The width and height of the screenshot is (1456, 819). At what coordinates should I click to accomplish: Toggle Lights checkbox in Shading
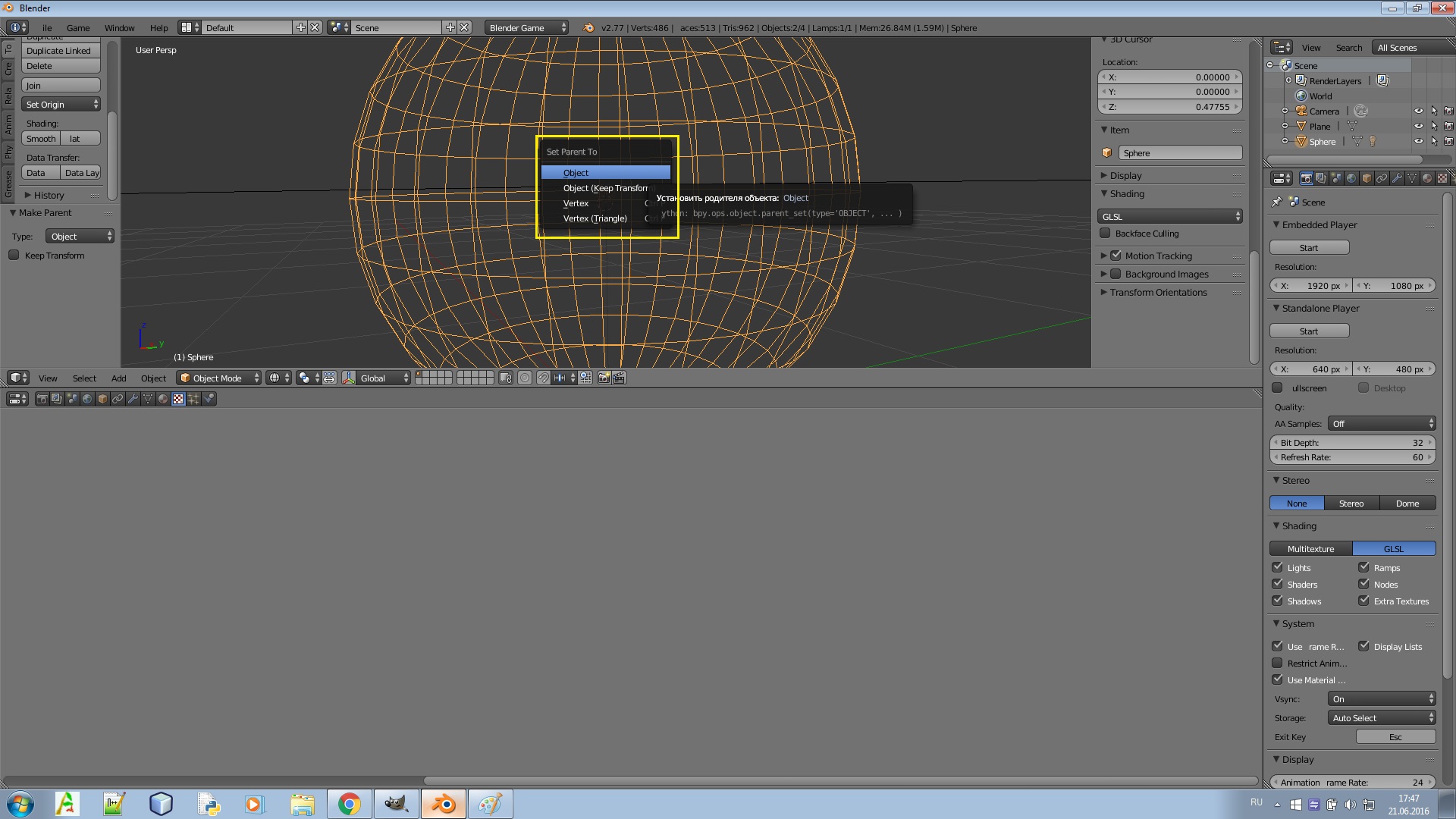pyautogui.click(x=1278, y=567)
